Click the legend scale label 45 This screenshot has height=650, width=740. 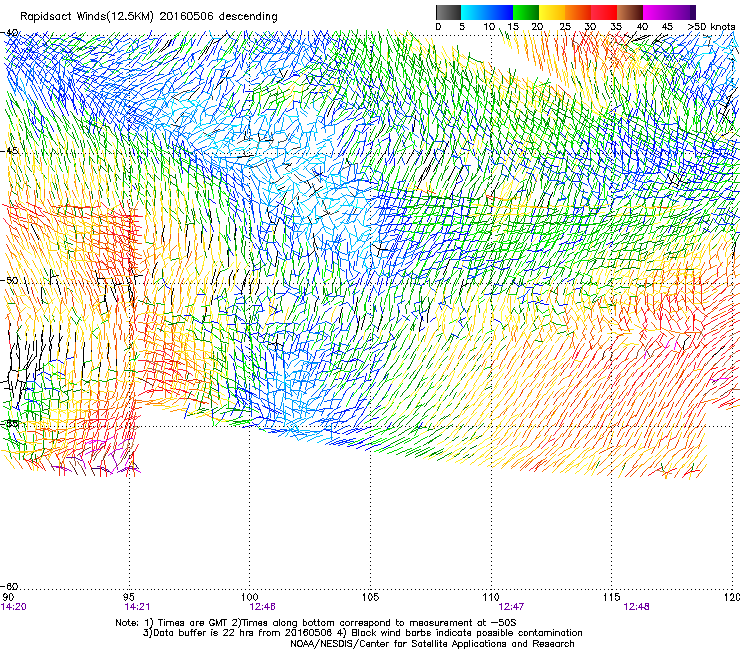[x=667, y=27]
